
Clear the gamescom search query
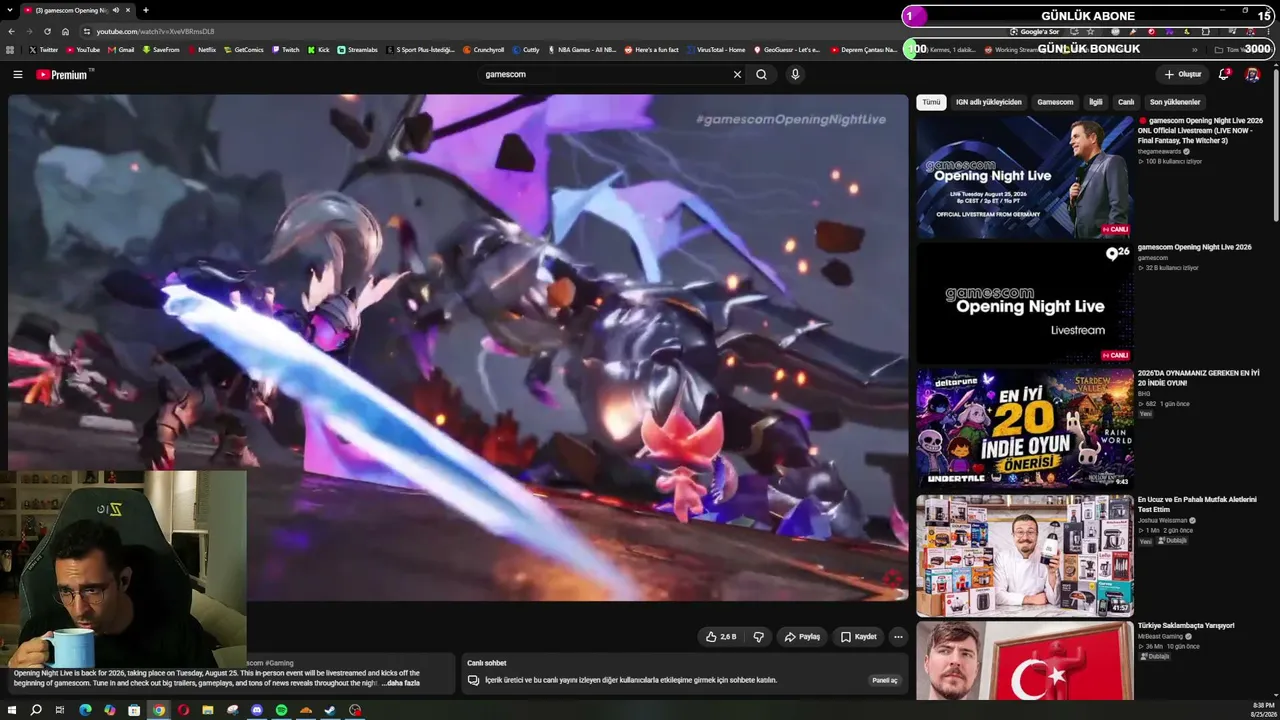click(737, 75)
